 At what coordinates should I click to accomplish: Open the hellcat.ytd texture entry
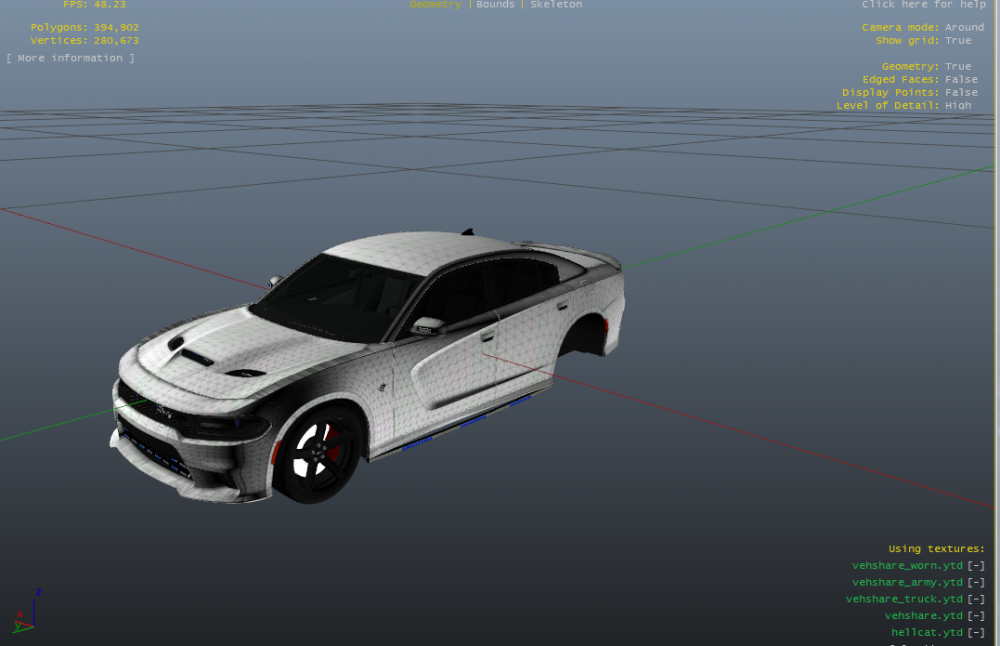coord(927,632)
